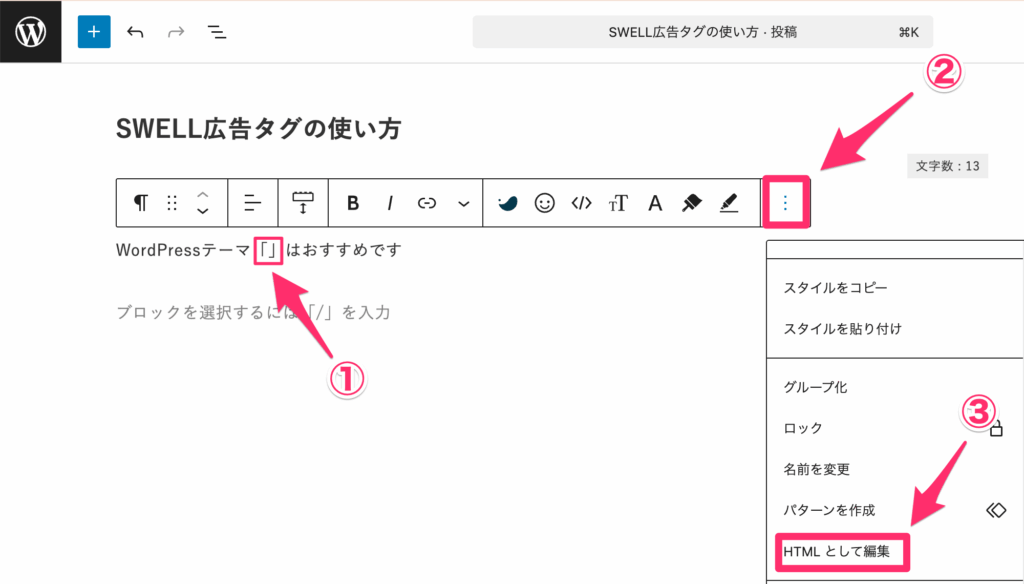Screen dimensions: 1024x584
Task: Expand more formatting options chevron
Action: (x=463, y=203)
